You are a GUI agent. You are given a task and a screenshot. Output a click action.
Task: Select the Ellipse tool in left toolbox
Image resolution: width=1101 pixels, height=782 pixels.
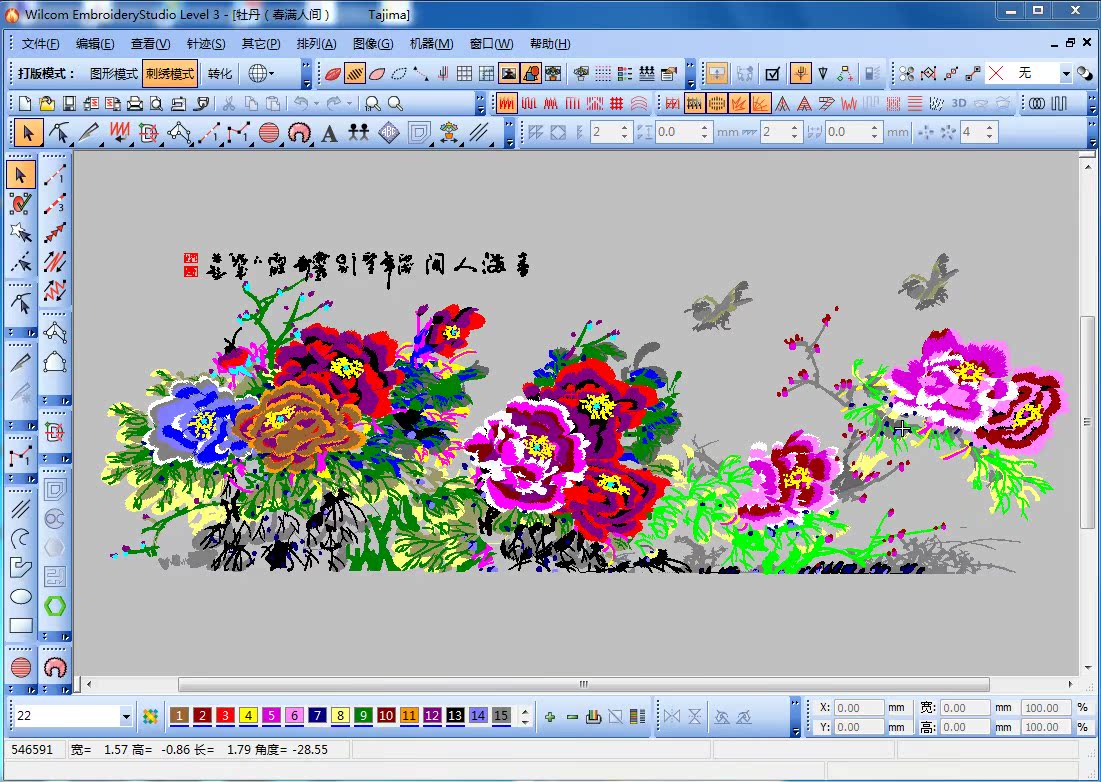[x=21, y=597]
